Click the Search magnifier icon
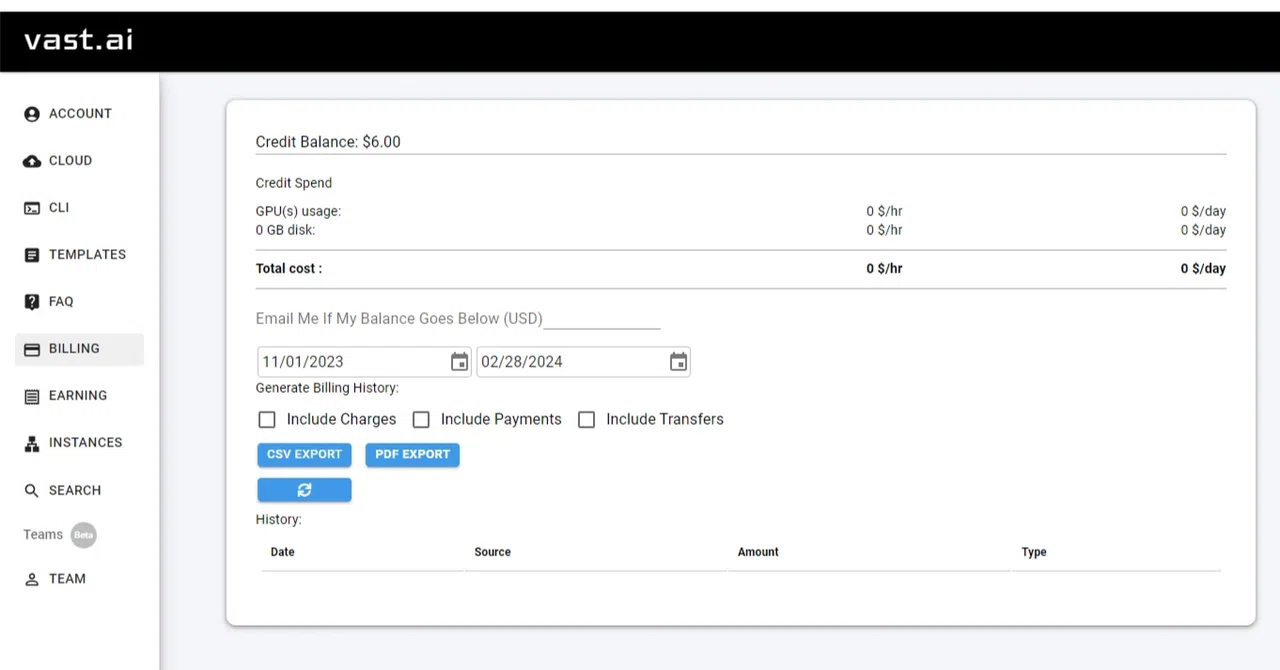The height and width of the screenshot is (670, 1280). [x=31, y=491]
